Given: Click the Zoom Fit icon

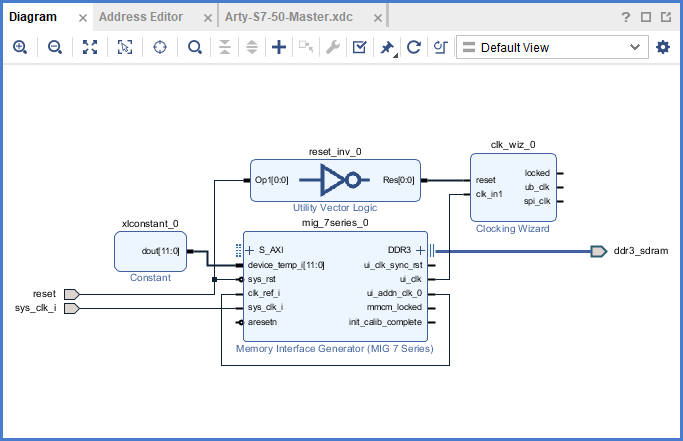Looking at the screenshot, I should pos(90,47).
